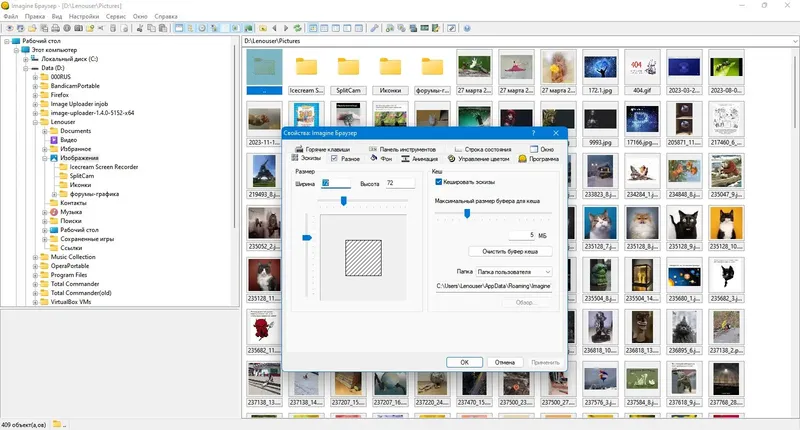Open the Папка пользователя dropdown
Screen dimensions: 800x430
coord(513,272)
